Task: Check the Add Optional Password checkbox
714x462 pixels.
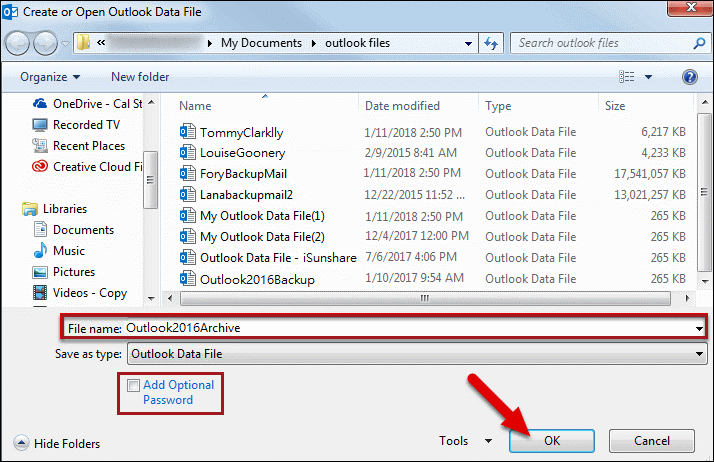Action: (133, 386)
